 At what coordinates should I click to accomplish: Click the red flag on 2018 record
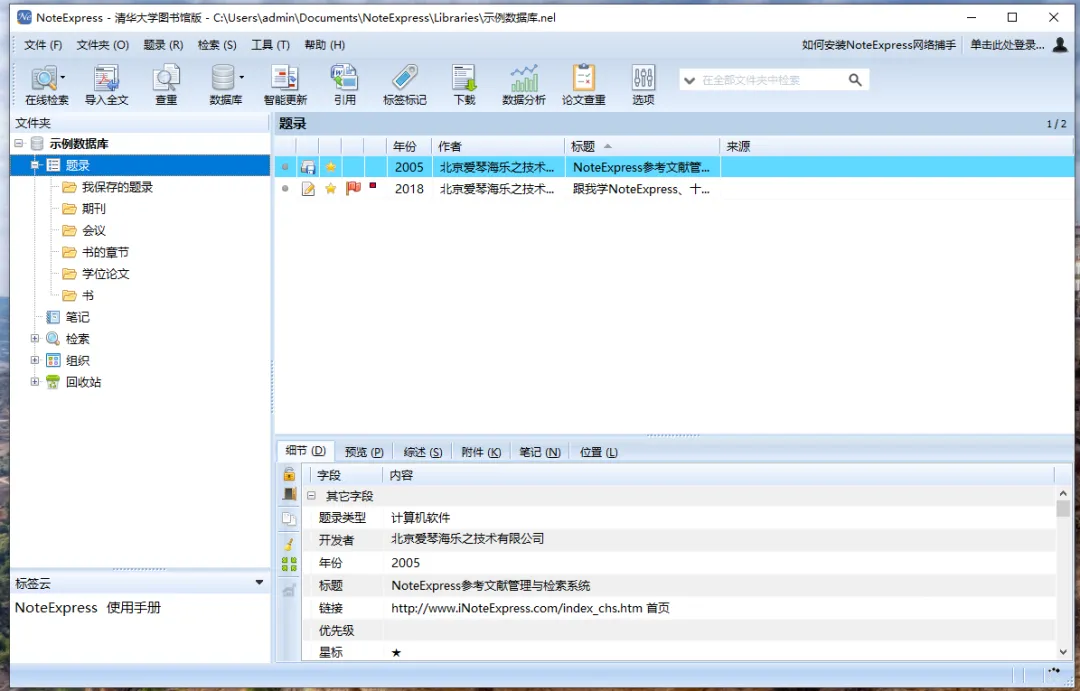(353, 188)
